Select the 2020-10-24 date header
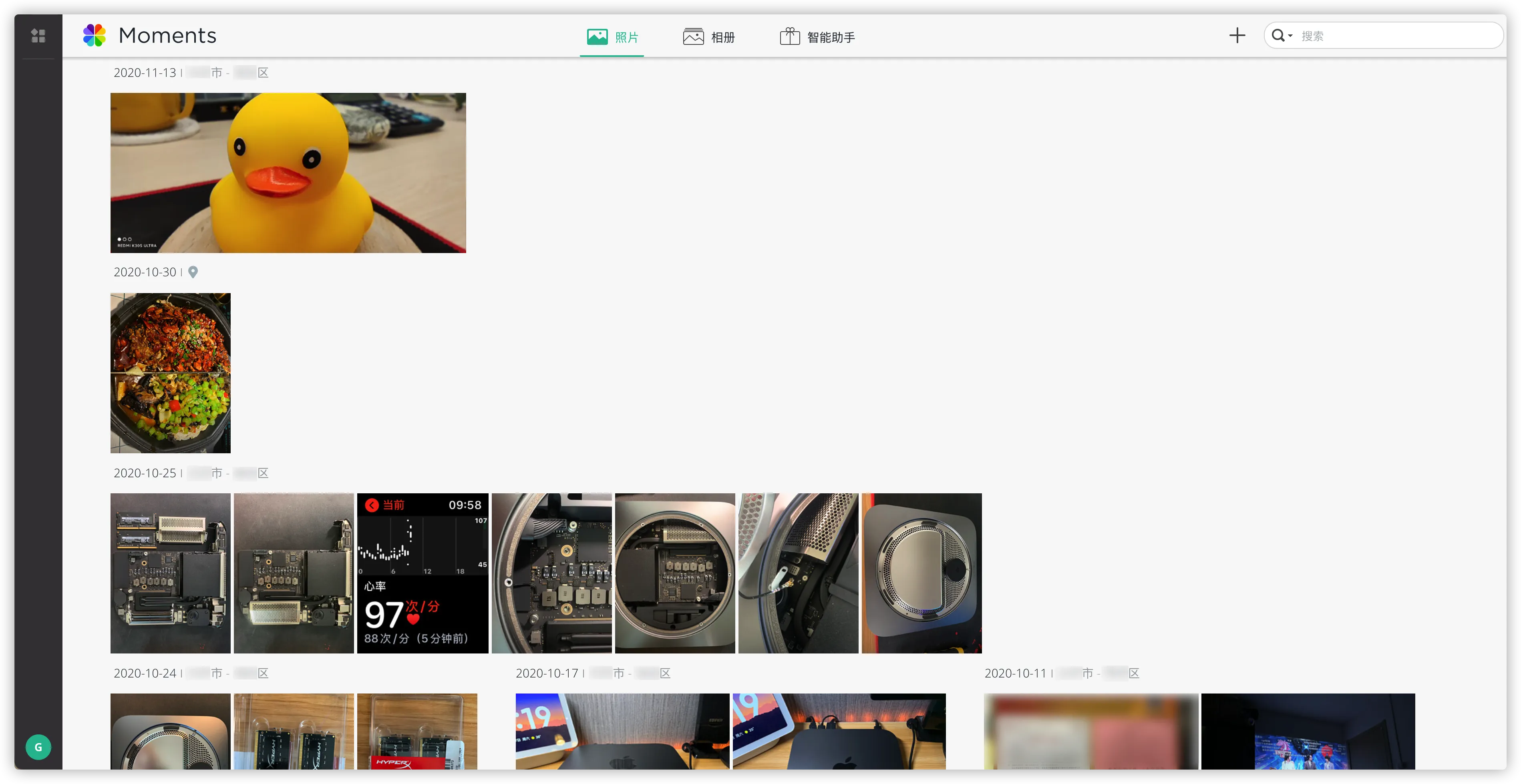The width and height of the screenshot is (1521, 784). click(x=145, y=673)
